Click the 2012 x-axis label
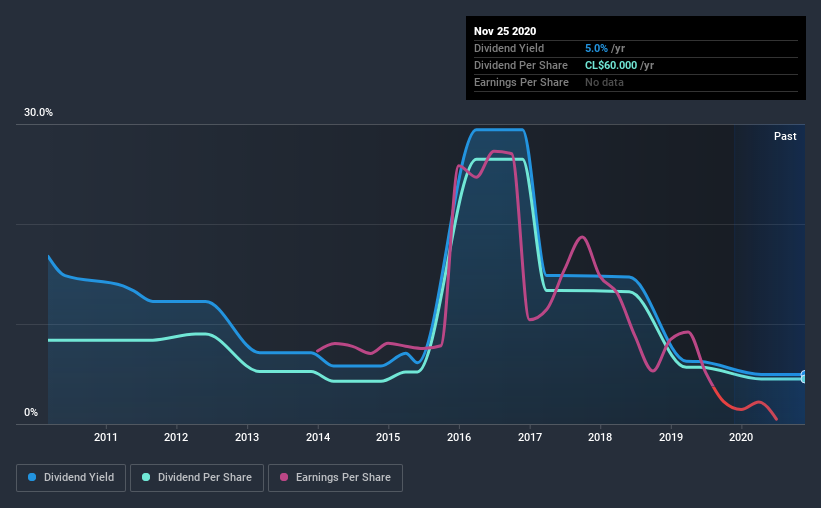 pos(176,437)
